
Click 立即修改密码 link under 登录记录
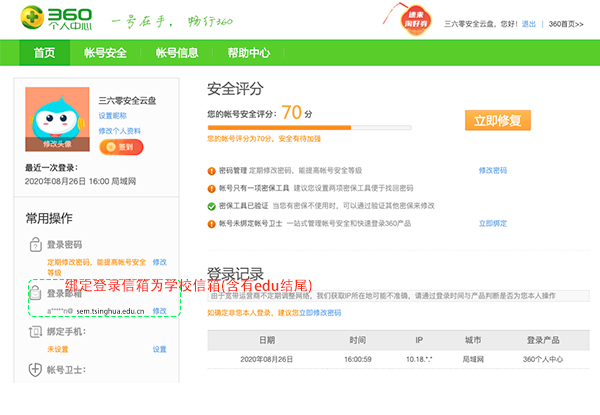(x=320, y=313)
